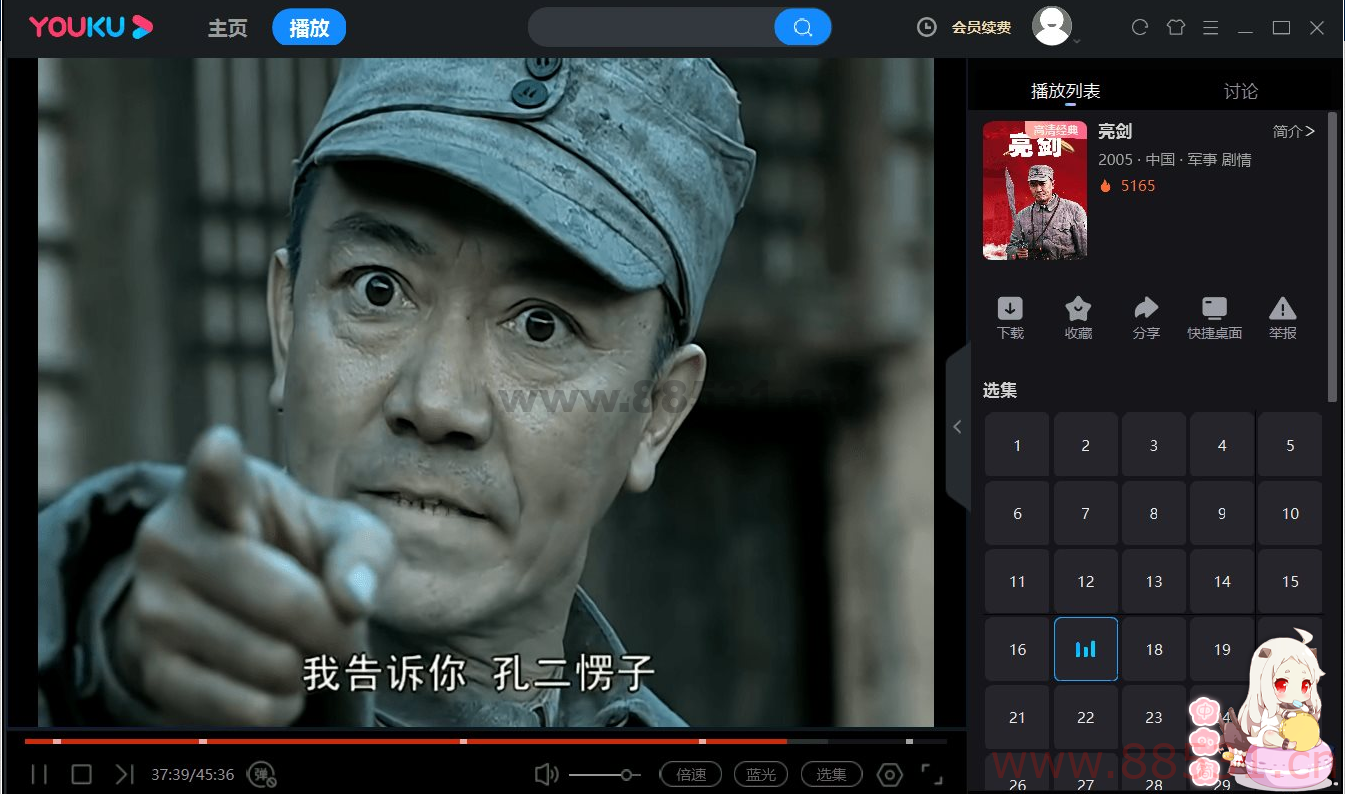1345x794 pixels.
Task: Select episode 16
Action: (x=1017, y=649)
